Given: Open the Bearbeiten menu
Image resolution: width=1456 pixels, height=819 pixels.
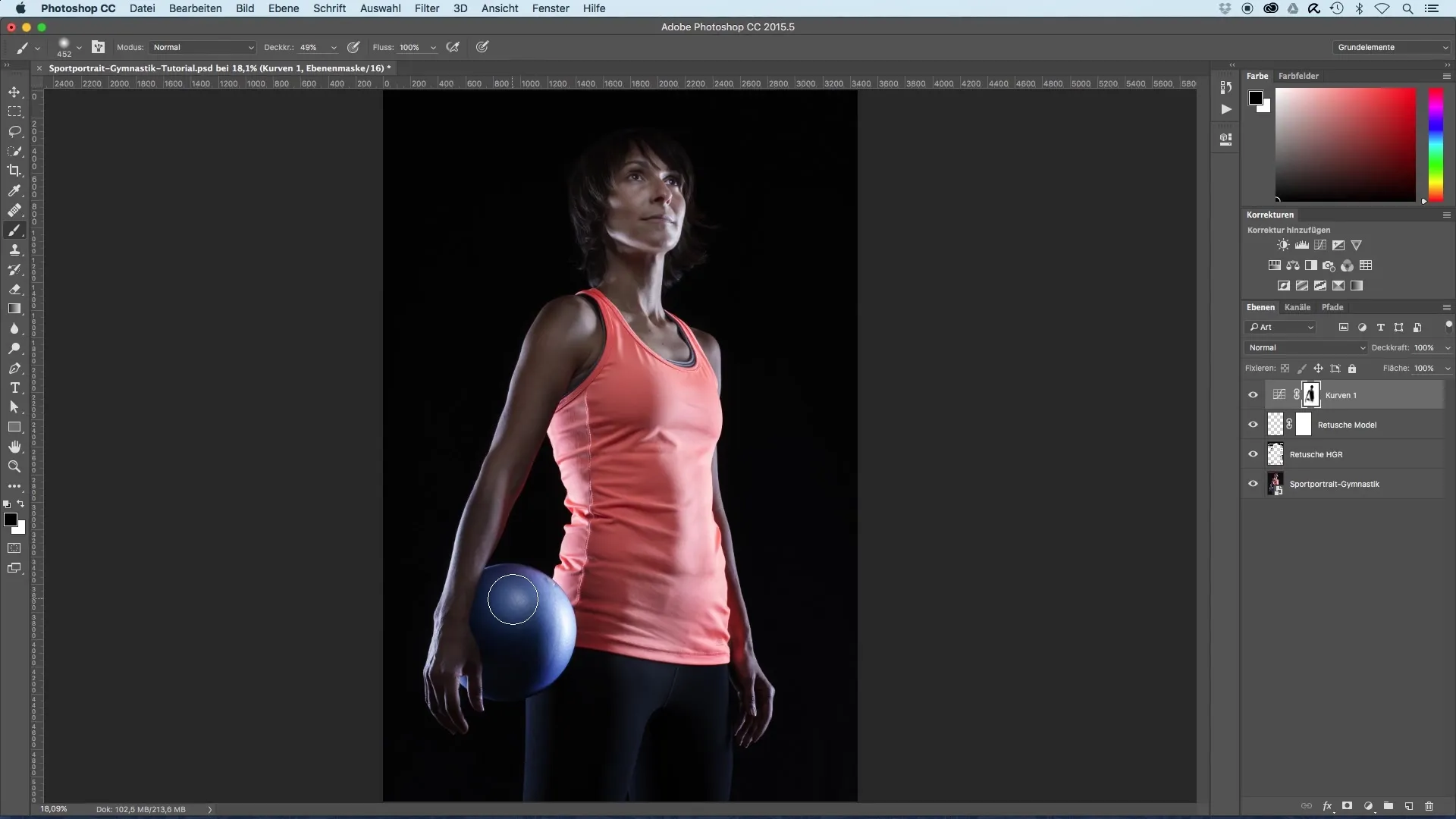Looking at the screenshot, I should (x=196, y=8).
